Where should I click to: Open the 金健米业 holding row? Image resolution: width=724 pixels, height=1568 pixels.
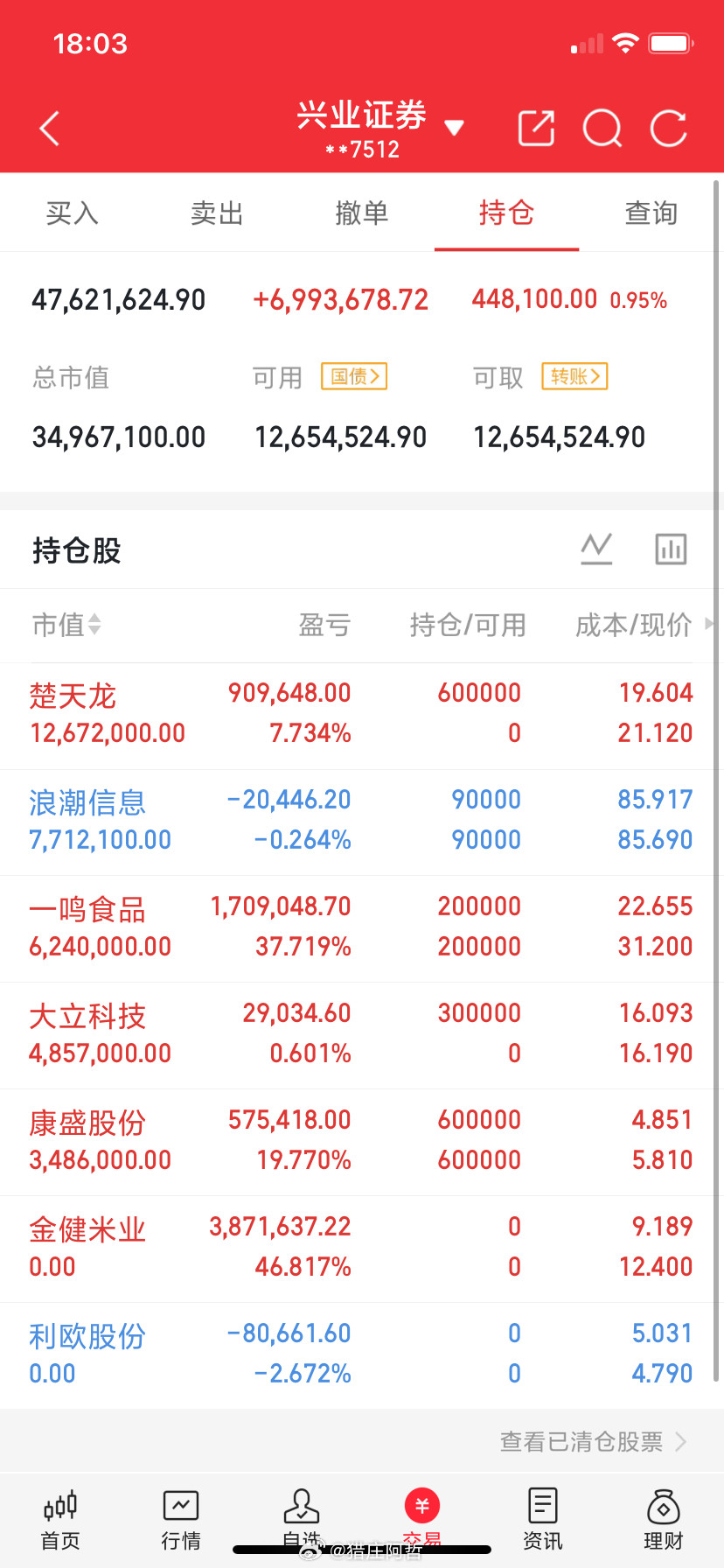pyautogui.click(x=362, y=1249)
